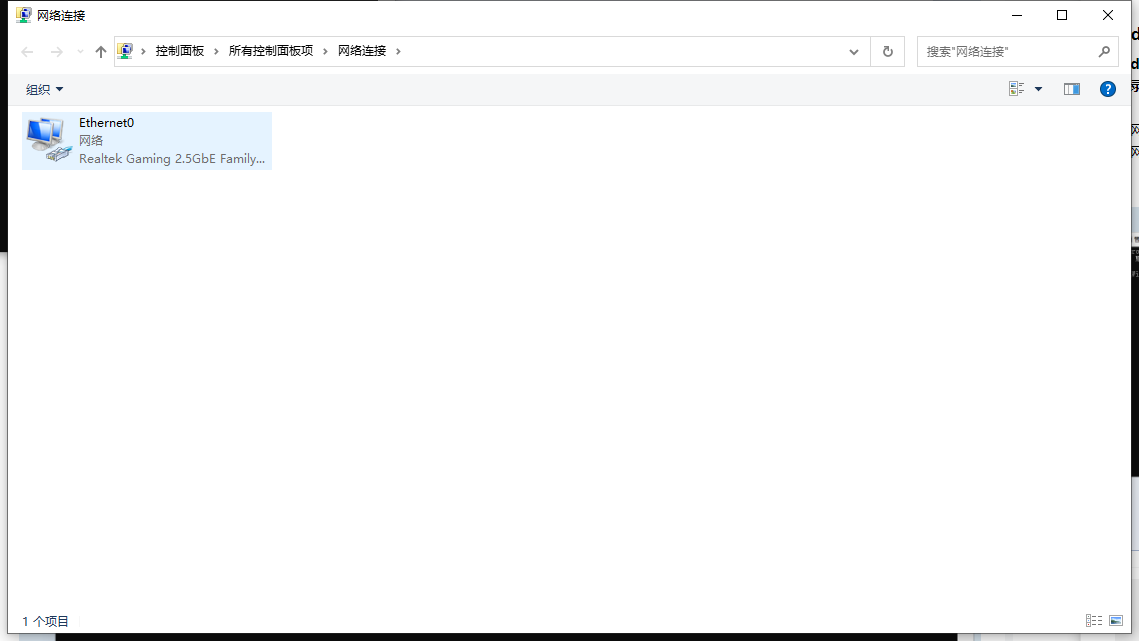
Task: Click the change view icon on the toolbar
Action: 1017,88
